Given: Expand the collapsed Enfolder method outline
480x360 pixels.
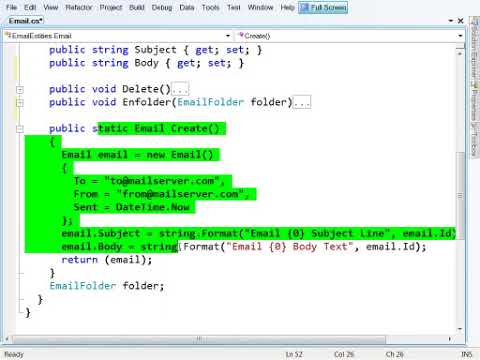Looking at the screenshot, I should click(x=20, y=102).
